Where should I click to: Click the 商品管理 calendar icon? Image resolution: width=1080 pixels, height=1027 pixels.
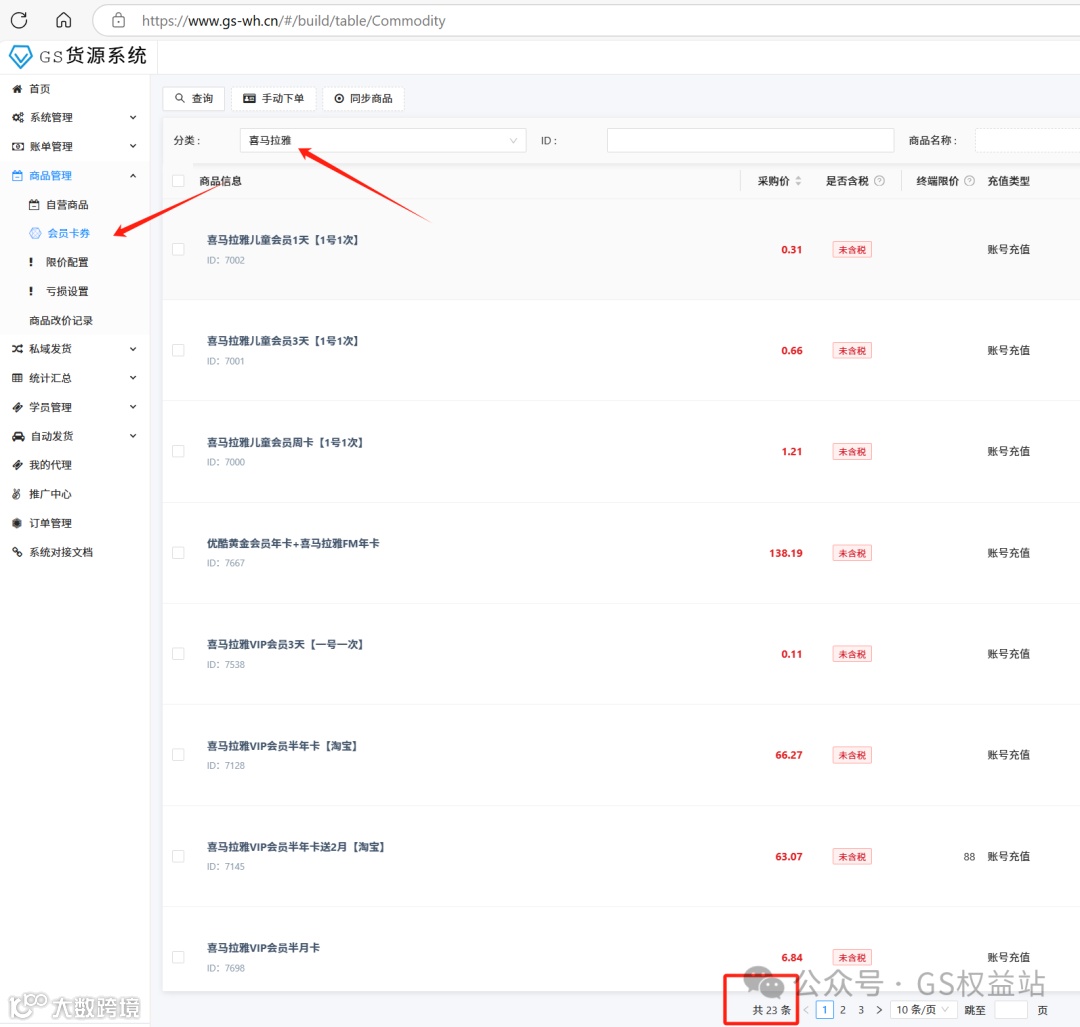pos(17,176)
